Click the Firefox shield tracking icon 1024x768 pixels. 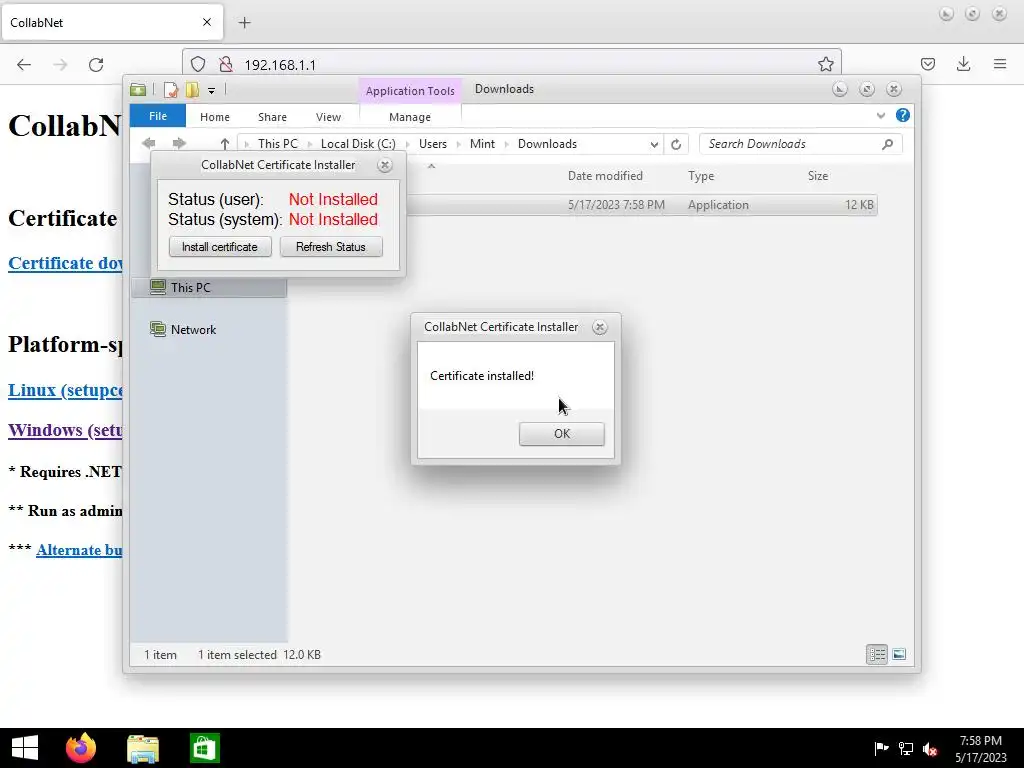[198, 64]
